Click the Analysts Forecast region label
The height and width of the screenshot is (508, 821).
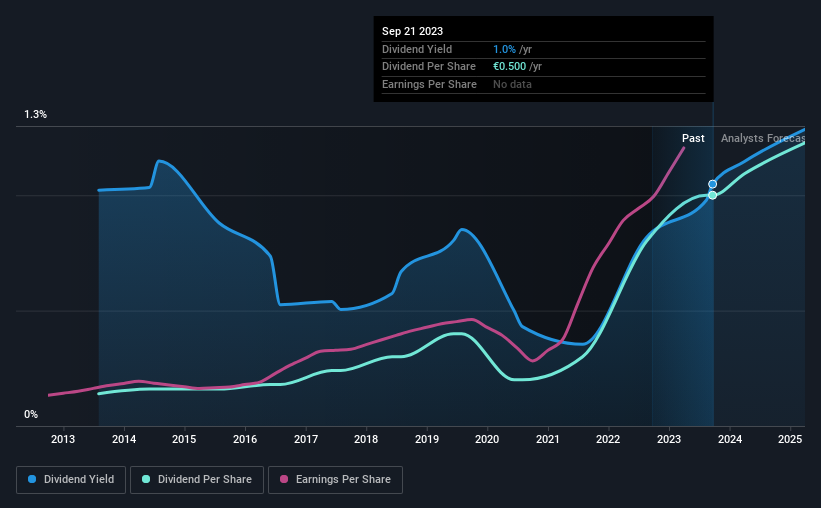click(763, 138)
